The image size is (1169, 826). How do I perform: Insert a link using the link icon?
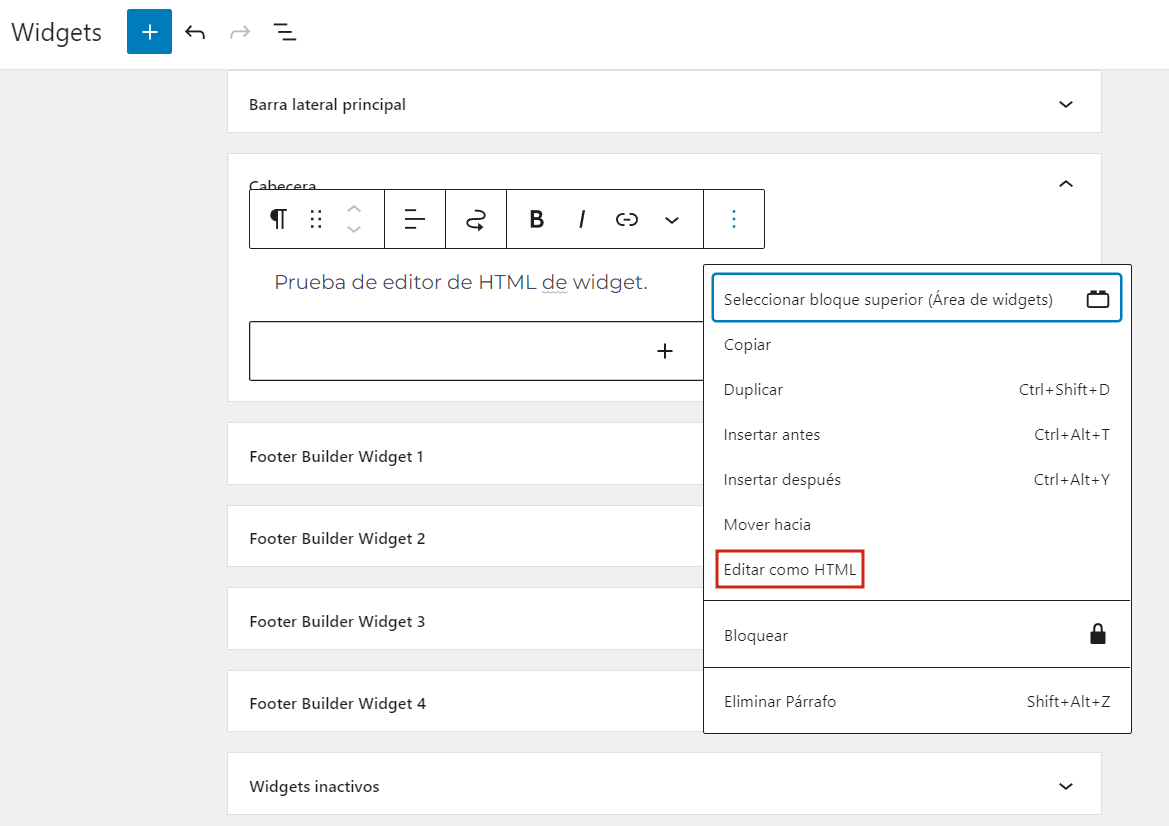(x=627, y=219)
